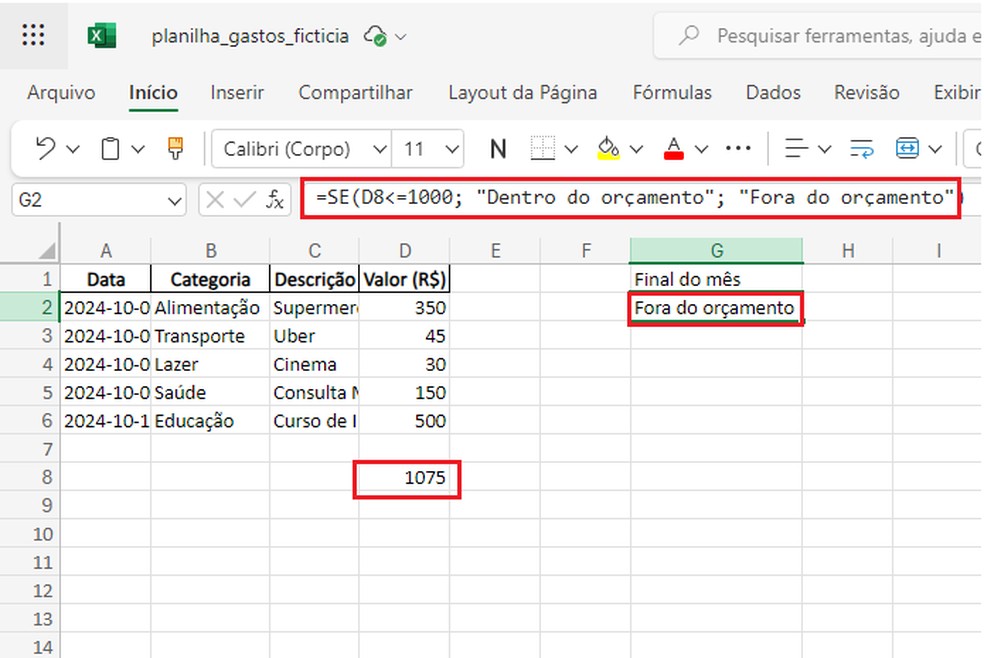984x658 pixels.
Task: Select the Categoria header cell
Action: coord(210,279)
